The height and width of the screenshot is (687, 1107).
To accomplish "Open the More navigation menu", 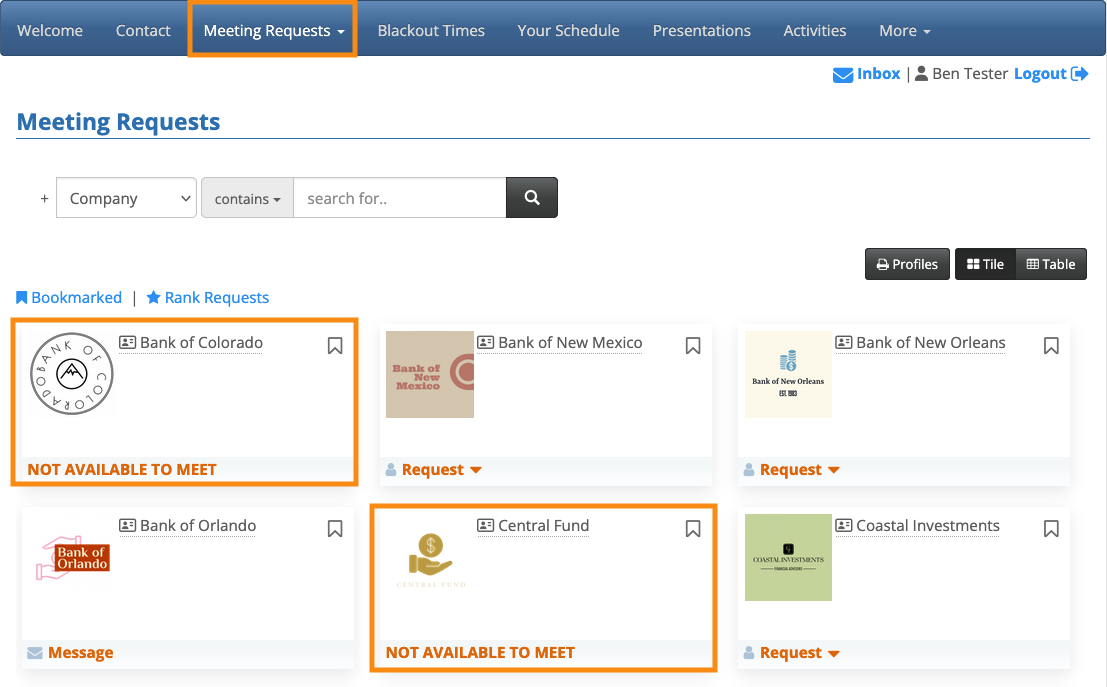I will [x=904, y=30].
